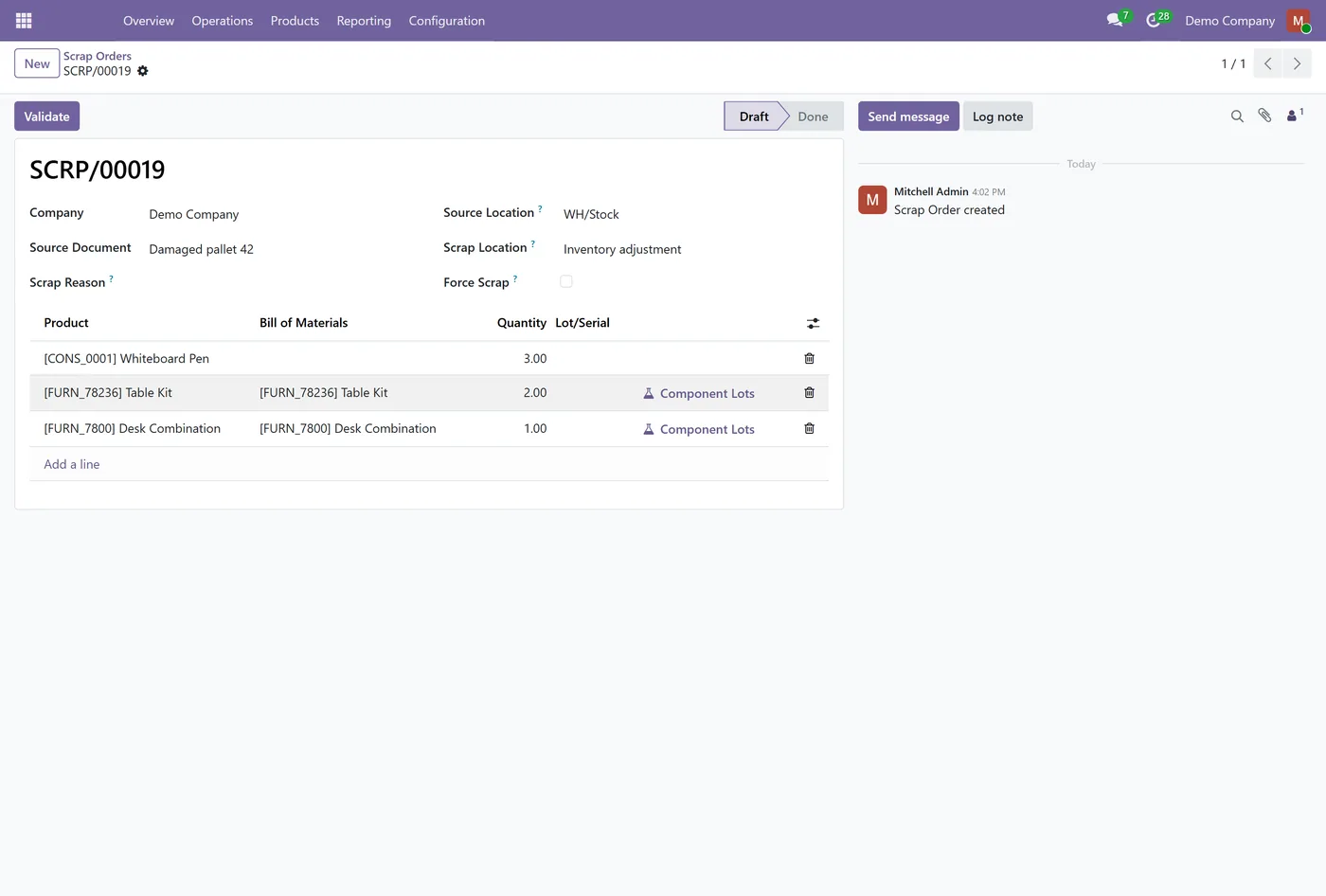Viewport: 1326px width, 896px height.
Task: Open the Products menu
Action: 295,20
